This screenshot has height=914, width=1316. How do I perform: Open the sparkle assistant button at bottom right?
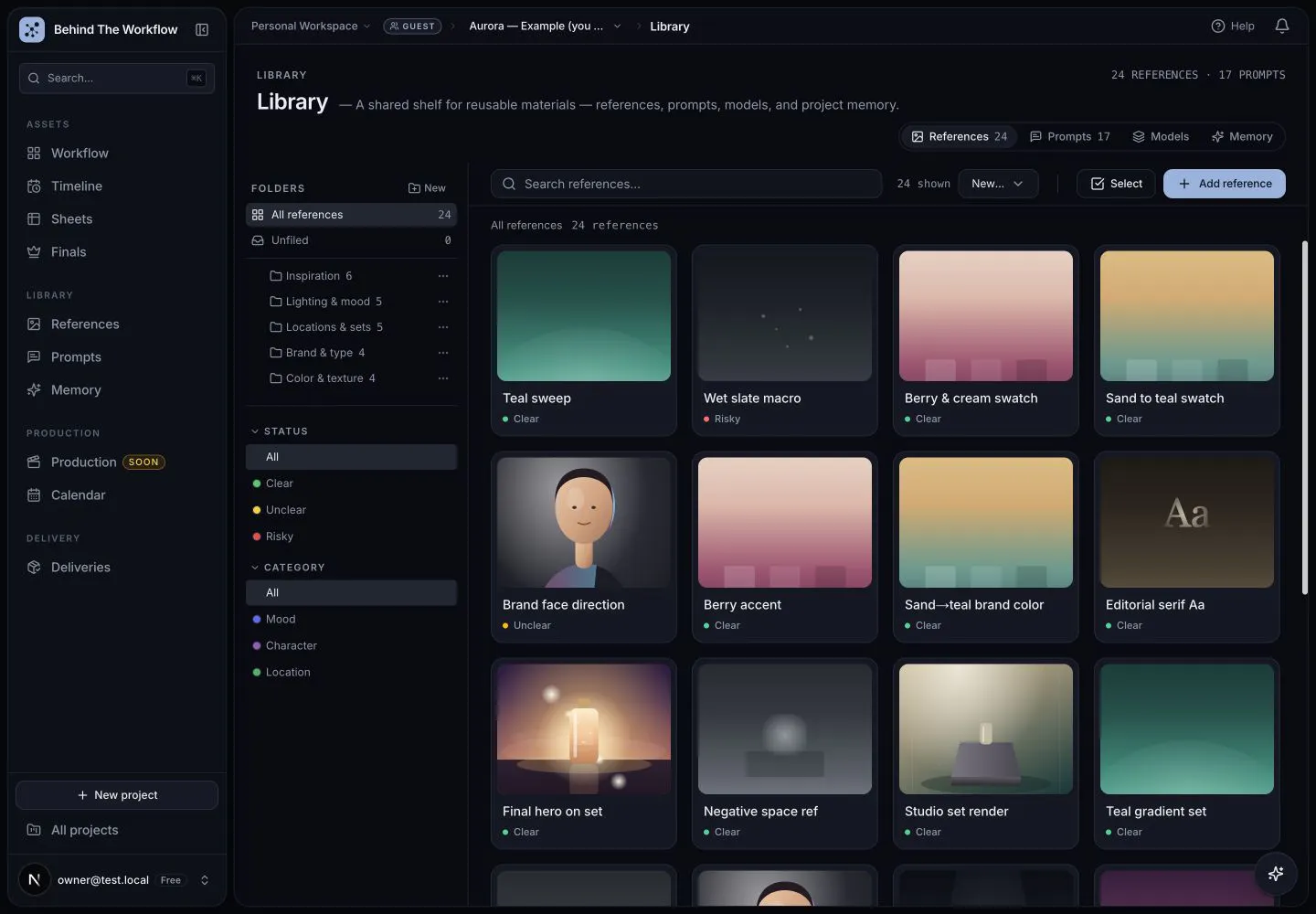pyautogui.click(x=1276, y=874)
